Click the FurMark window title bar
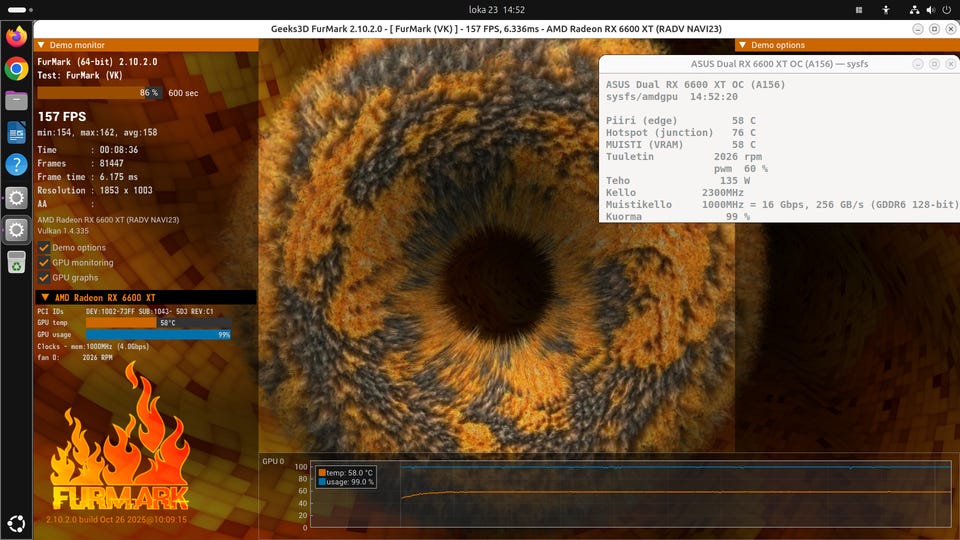Image resolution: width=960 pixels, height=540 pixels. [x=496, y=29]
